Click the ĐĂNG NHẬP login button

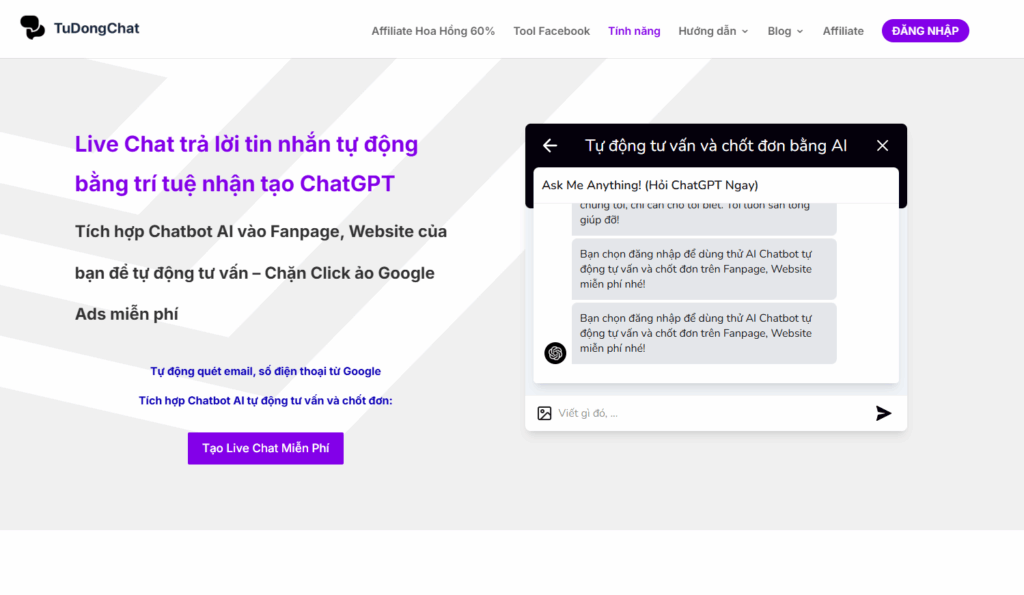click(x=925, y=31)
